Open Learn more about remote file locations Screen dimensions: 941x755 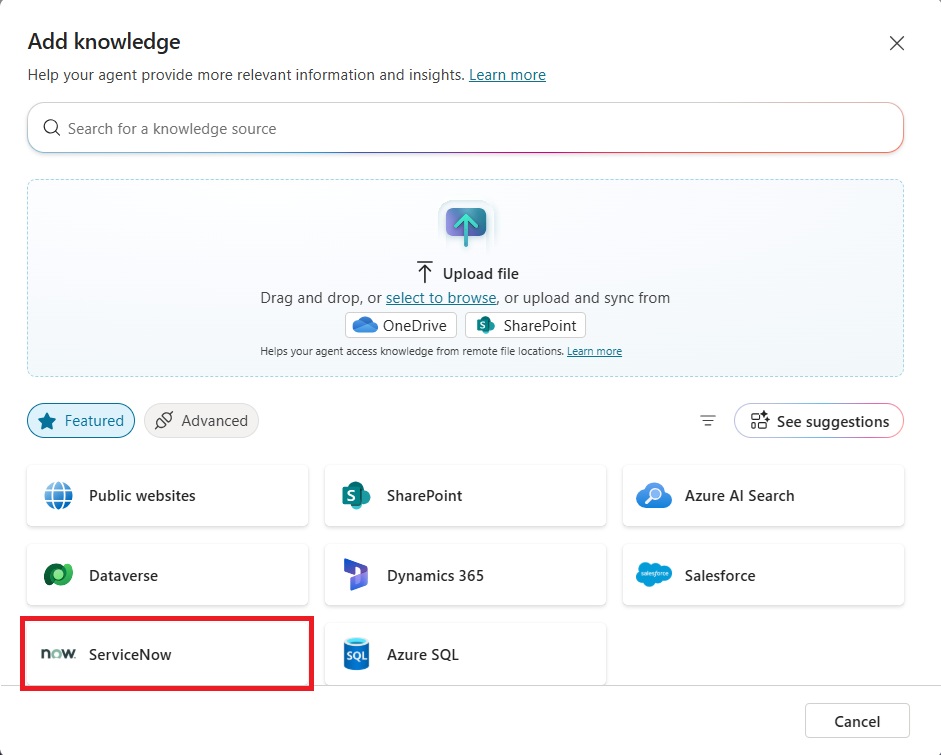click(594, 351)
